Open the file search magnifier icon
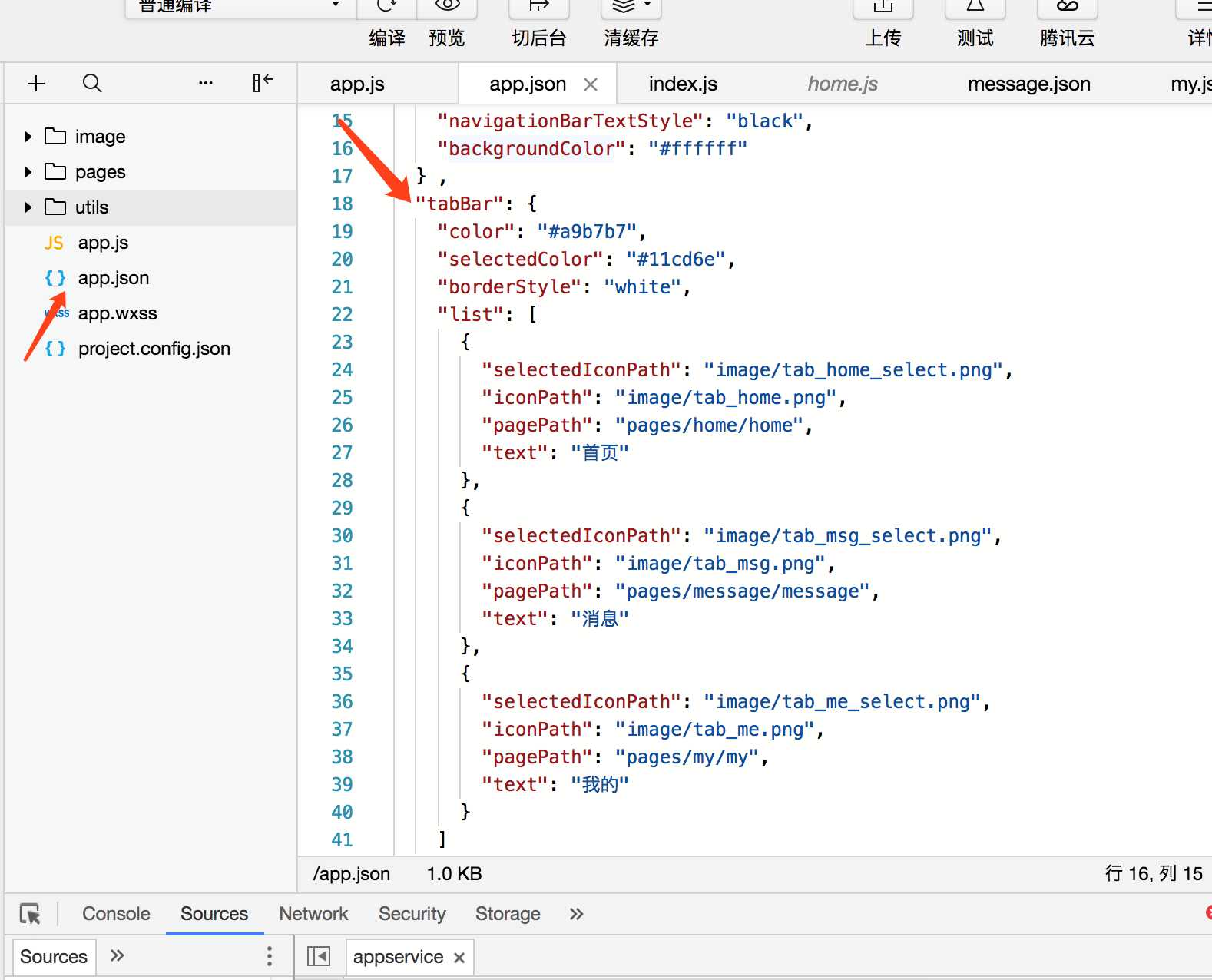 (91, 83)
